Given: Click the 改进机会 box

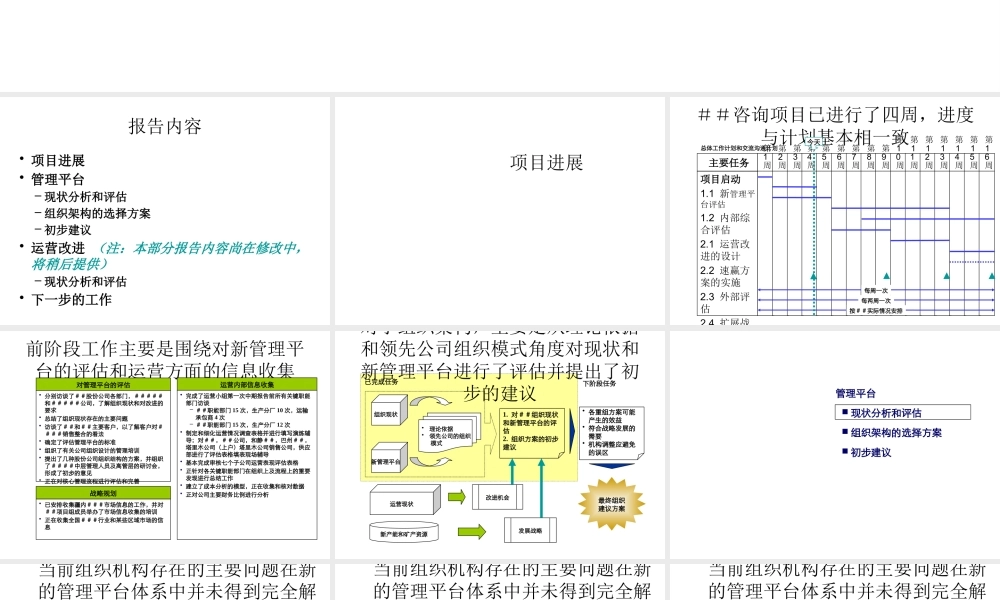Looking at the screenshot, I should tap(497, 497).
